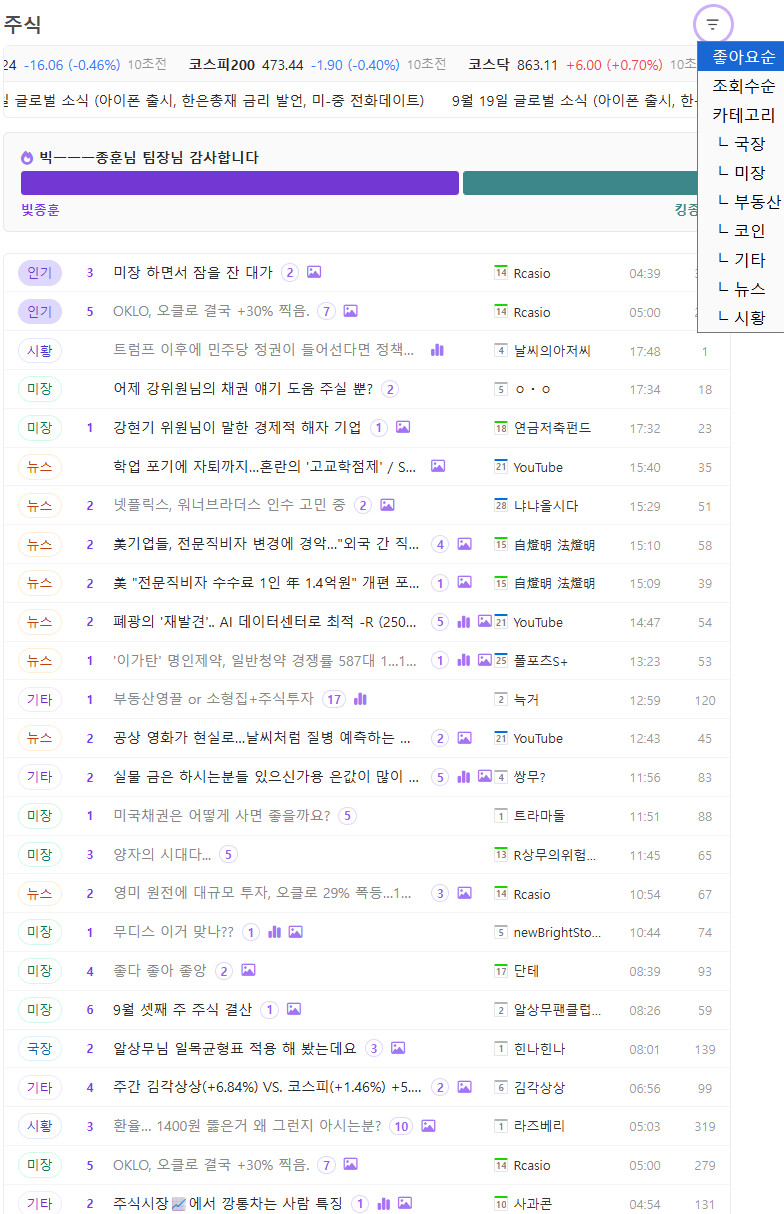Choose 기타 category filter in dropdown
Screen dimensions: 784x1214
[741, 260]
